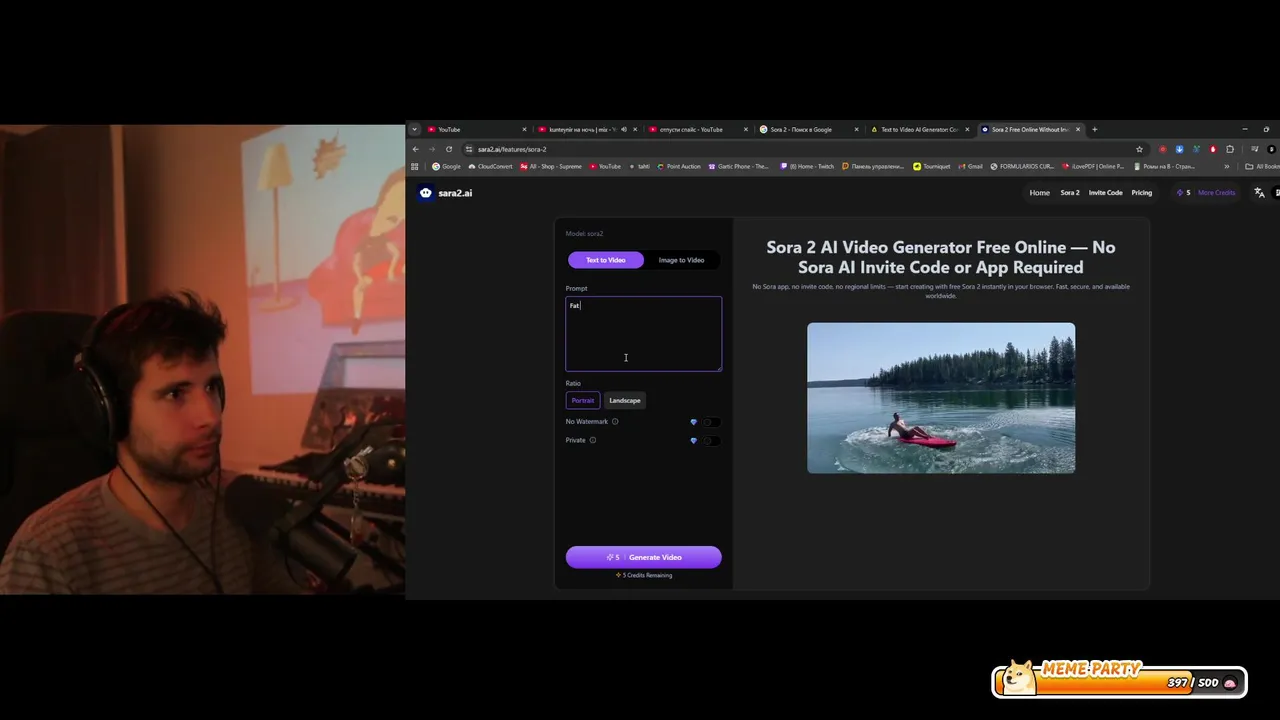Open the Invite Code nav item

point(1105,193)
